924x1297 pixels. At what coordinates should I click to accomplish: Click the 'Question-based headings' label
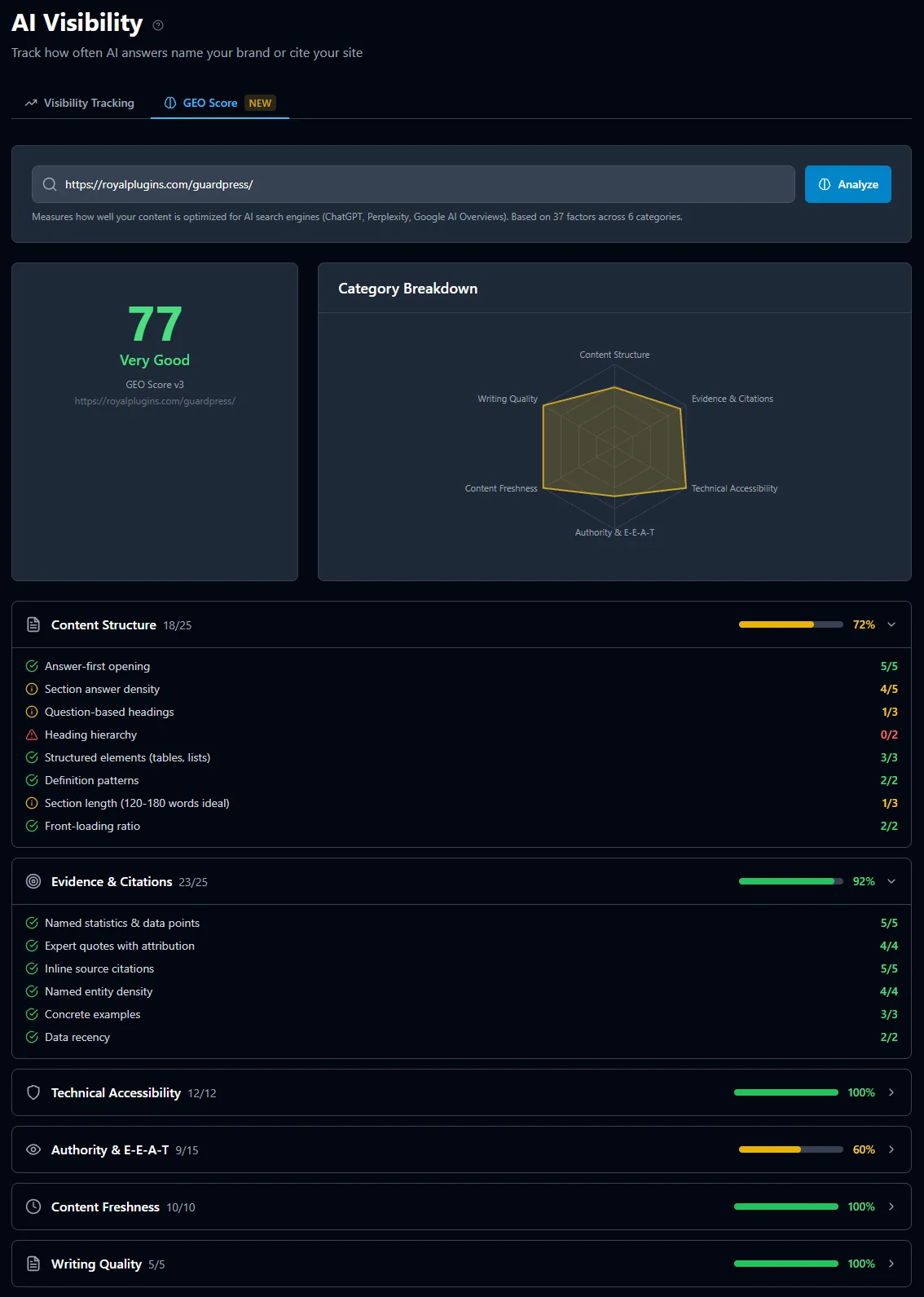coord(109,712)
